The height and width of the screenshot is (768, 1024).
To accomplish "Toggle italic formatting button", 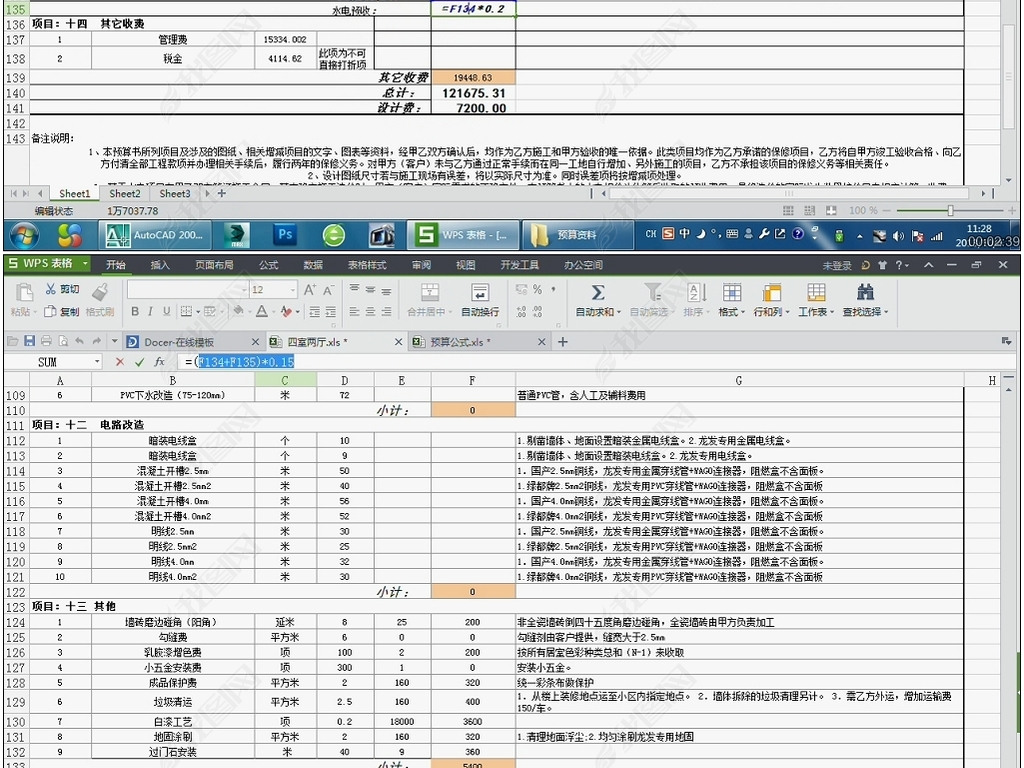I will [149, 312].
